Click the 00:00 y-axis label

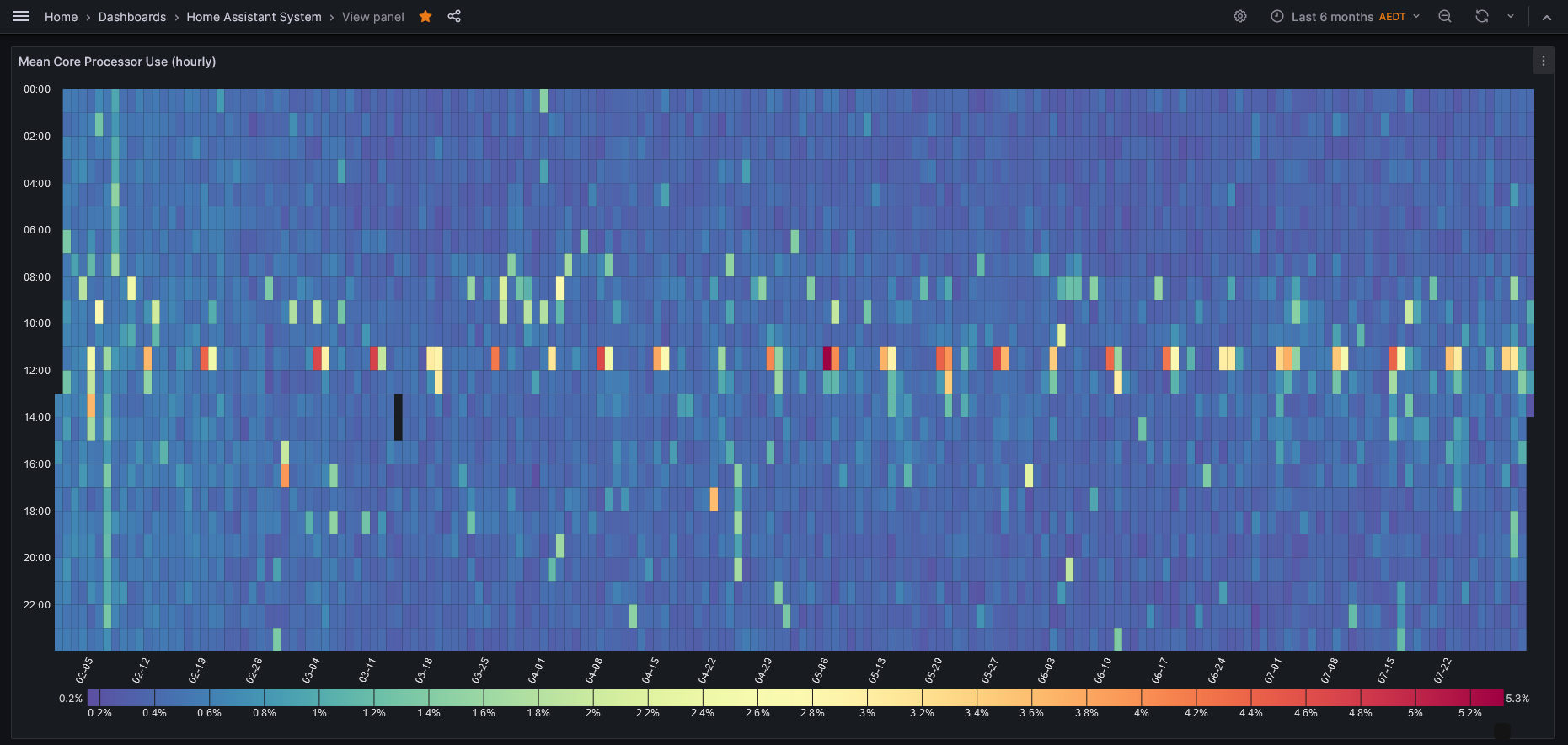(37, 89)
